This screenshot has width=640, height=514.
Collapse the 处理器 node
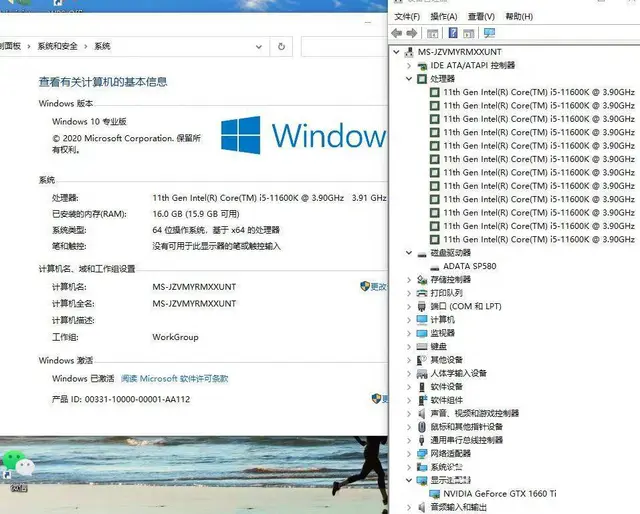click(x=409, y=79)
